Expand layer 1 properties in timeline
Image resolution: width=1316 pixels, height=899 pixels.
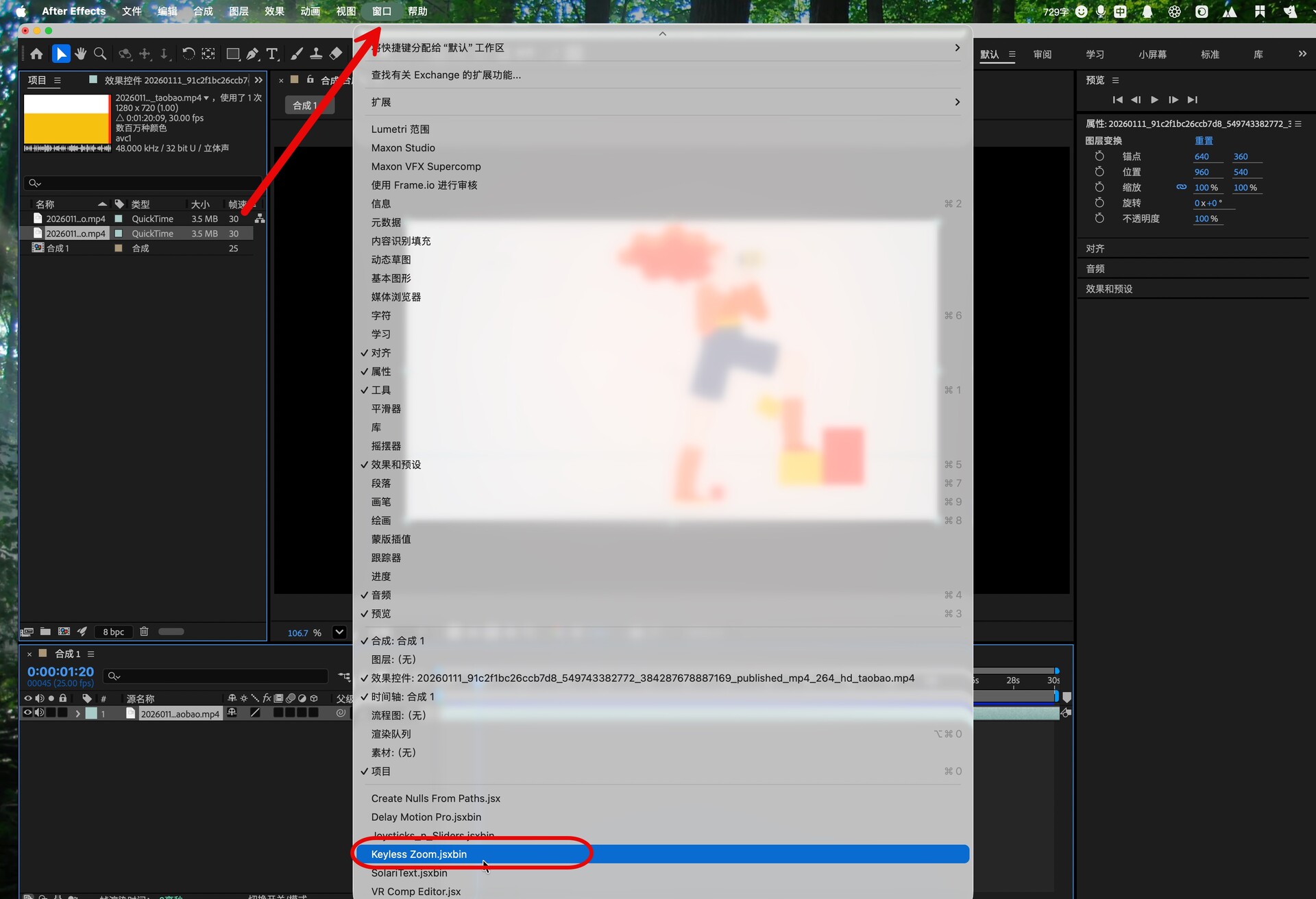tap(77, 713)
